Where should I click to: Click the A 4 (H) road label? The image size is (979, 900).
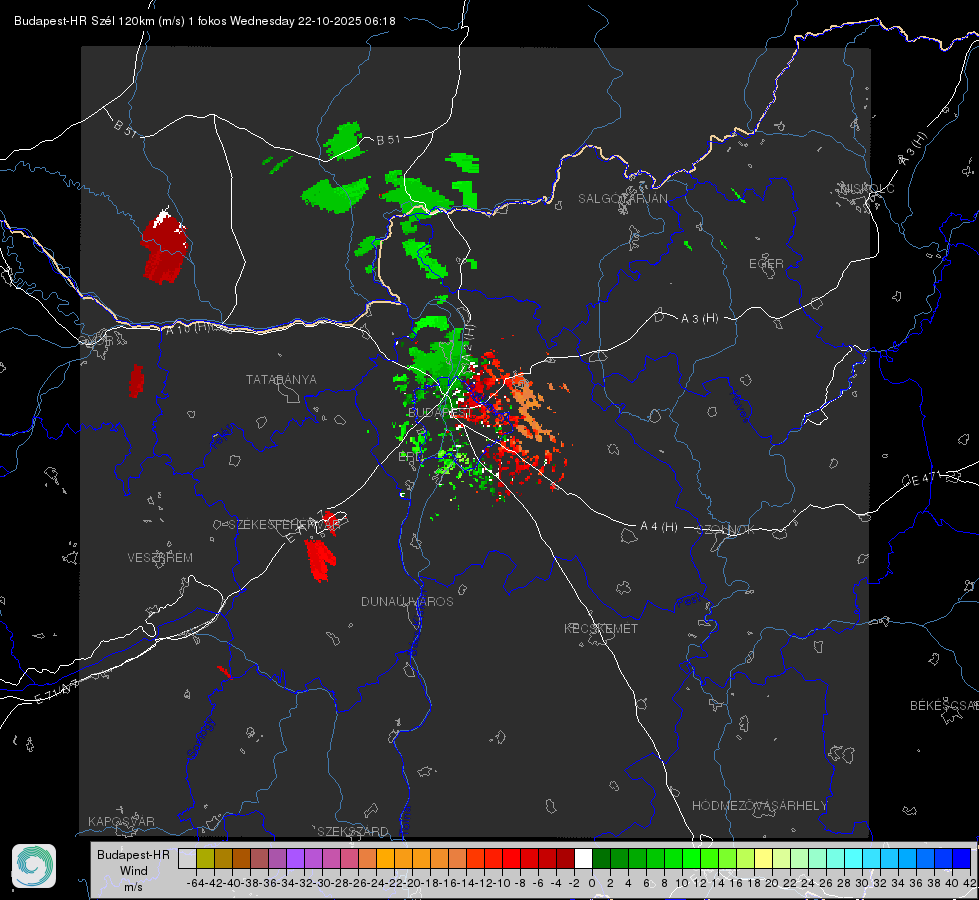point(659,527)
